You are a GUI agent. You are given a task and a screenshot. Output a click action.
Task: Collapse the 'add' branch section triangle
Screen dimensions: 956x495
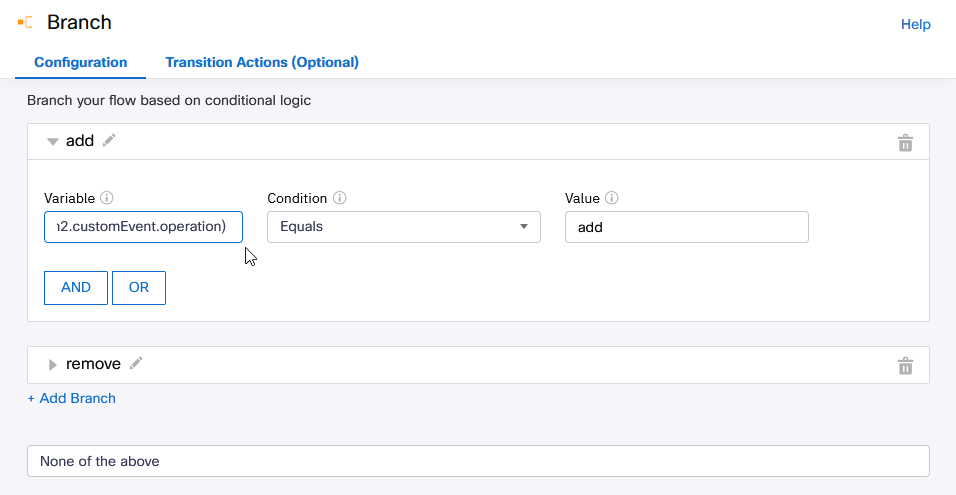(x=53, y=142)
